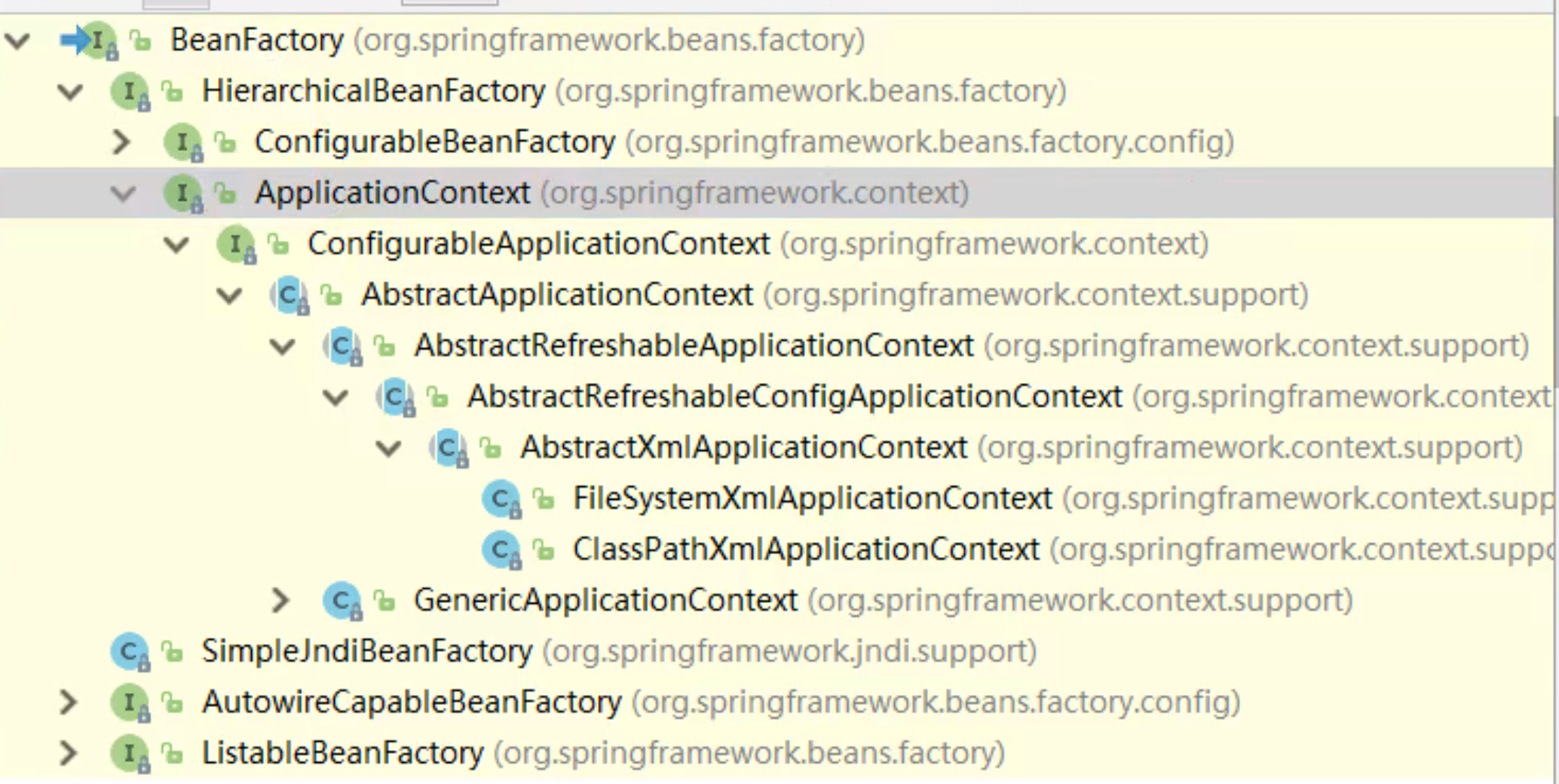Select the ConfigurableBeanFactory entry
Image resolution: width=1559 pixels, height=784 pixels.
point(776,142)
